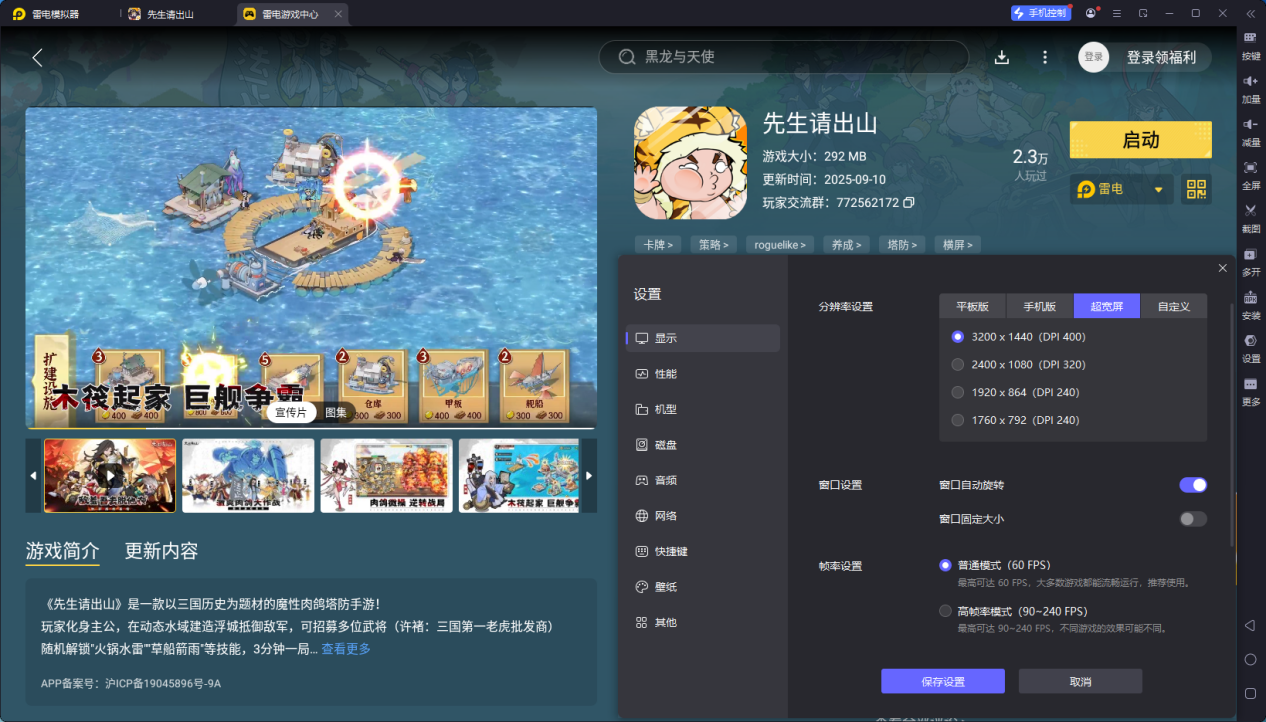Open the 养成 > tag
Image resolution: width=1266 pixels, height=722 pixels.
(846, 244)
